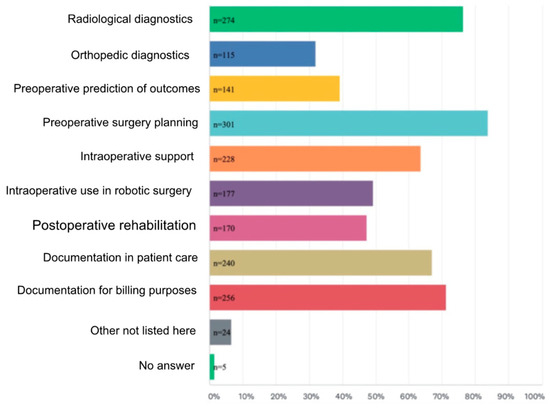Select the purple robotic surgery bar
Viewport: 550px width, 408px height.
tap(291, 193)
